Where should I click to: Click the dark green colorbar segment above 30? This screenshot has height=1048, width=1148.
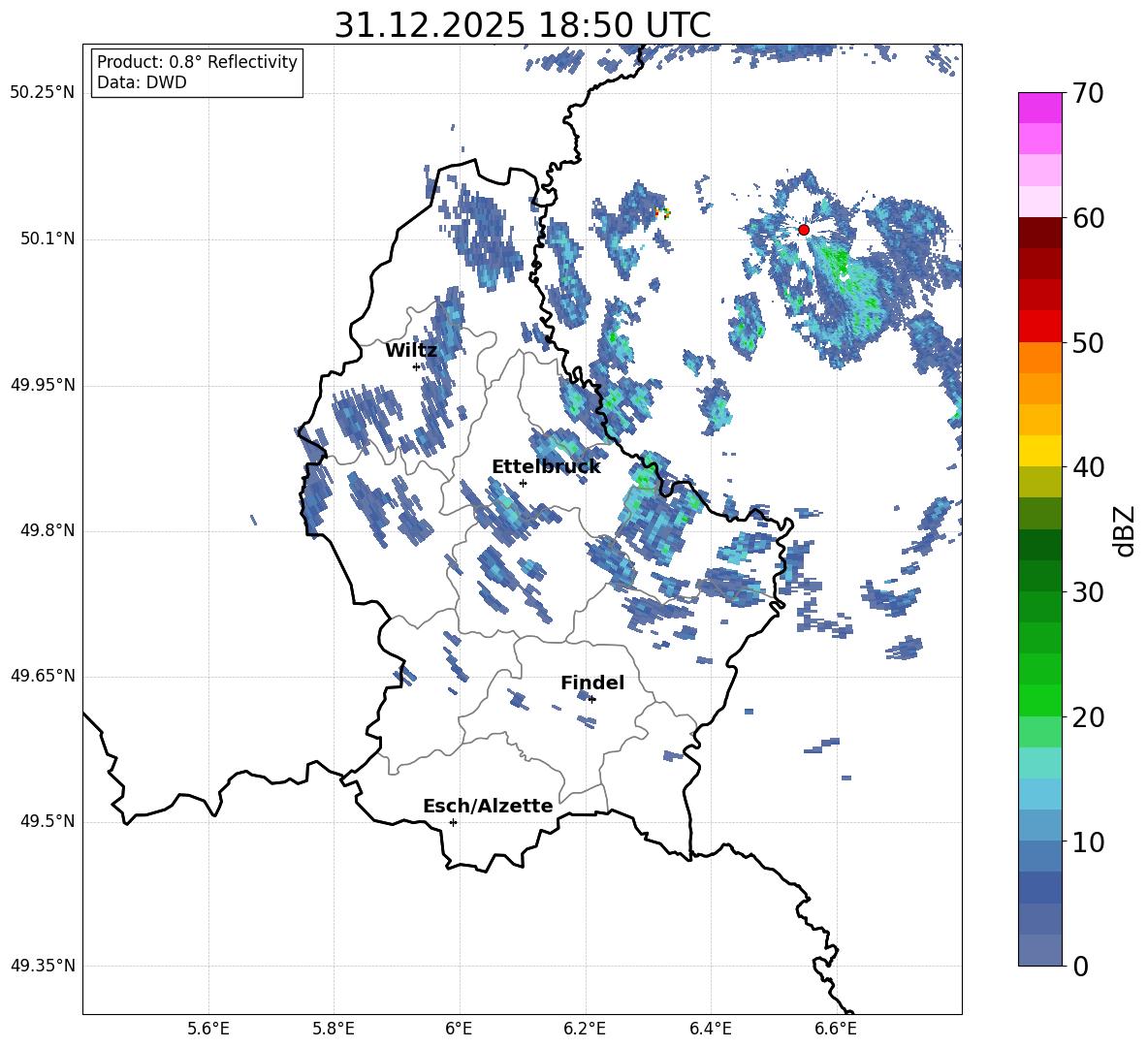click(1040, 576)
